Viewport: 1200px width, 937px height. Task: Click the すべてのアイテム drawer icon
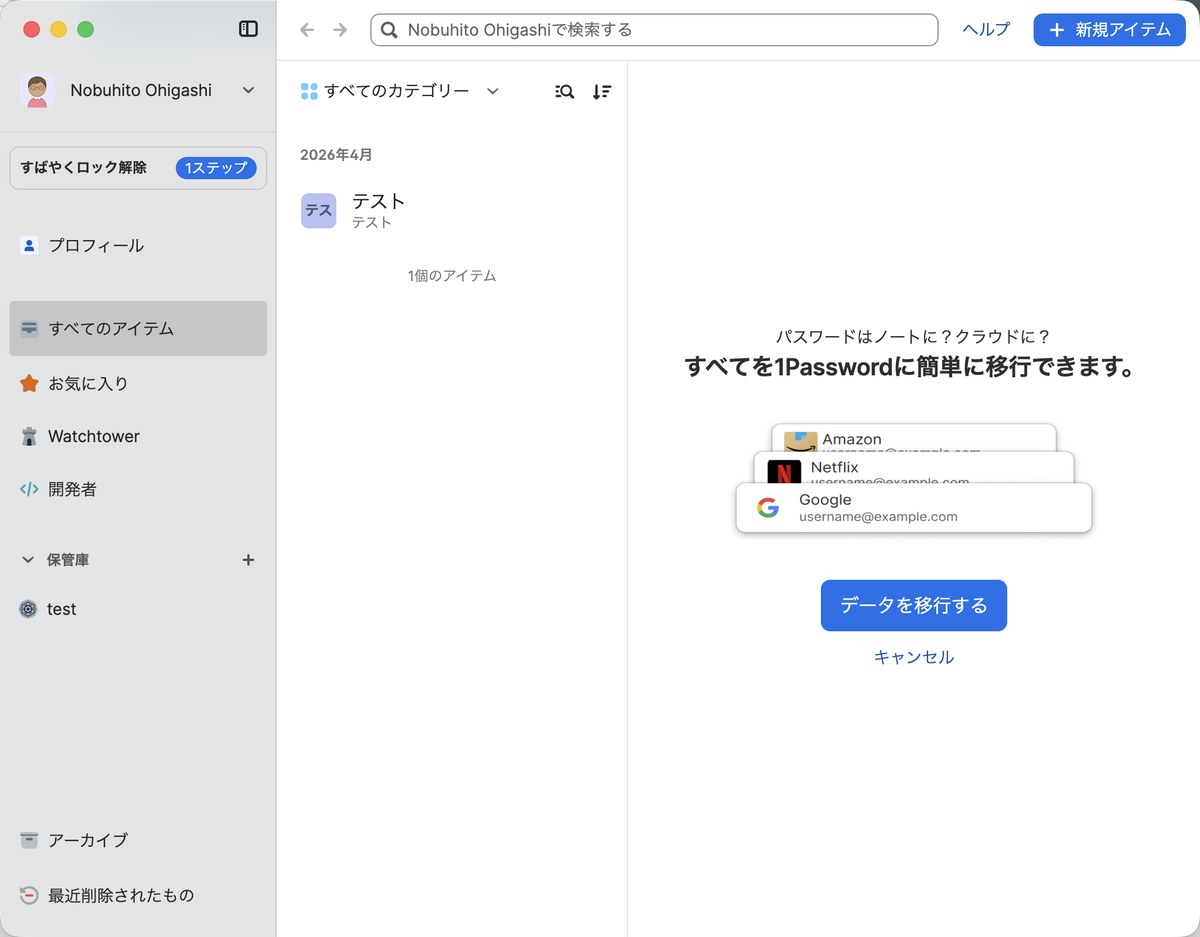click(x=29, y=328)
